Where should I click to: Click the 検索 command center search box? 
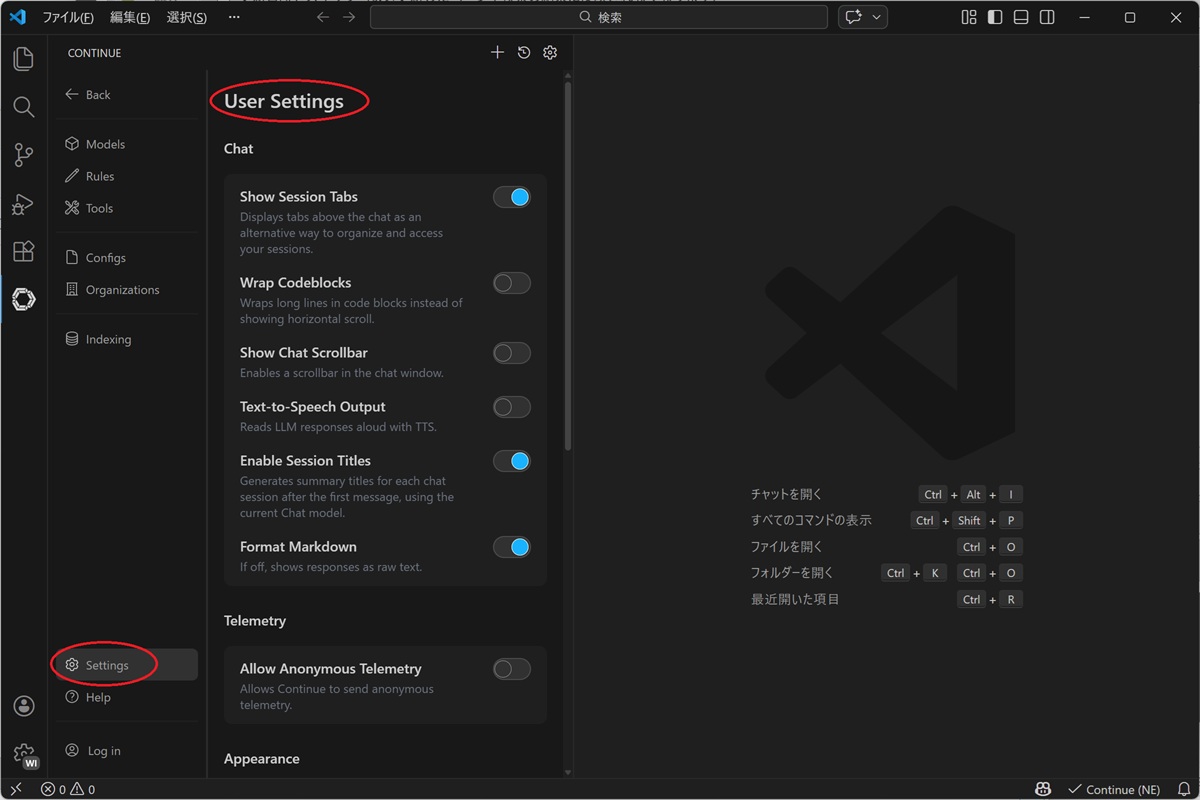pyautogui.click(x=599, y=17)
